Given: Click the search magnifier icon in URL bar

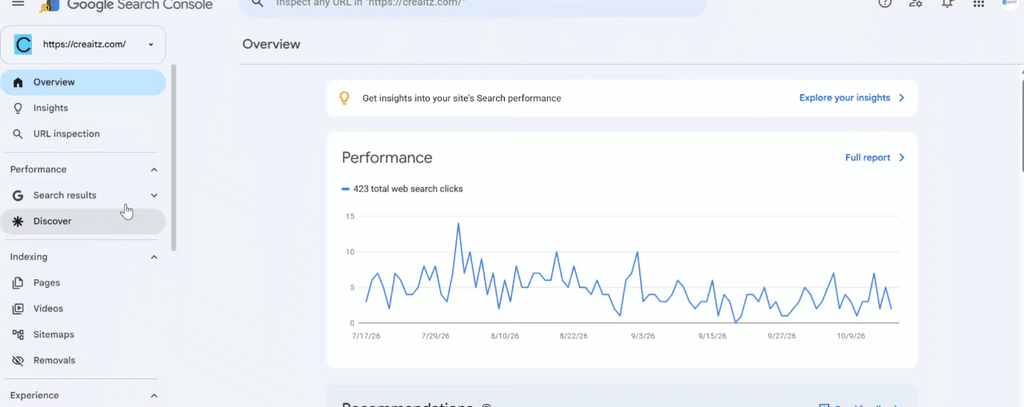Looking at the screenshot, I should [x=257, y=3].
